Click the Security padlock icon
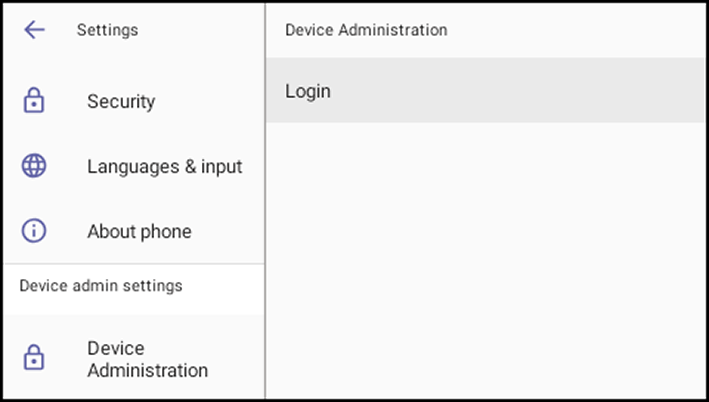 tap(34, 100)
